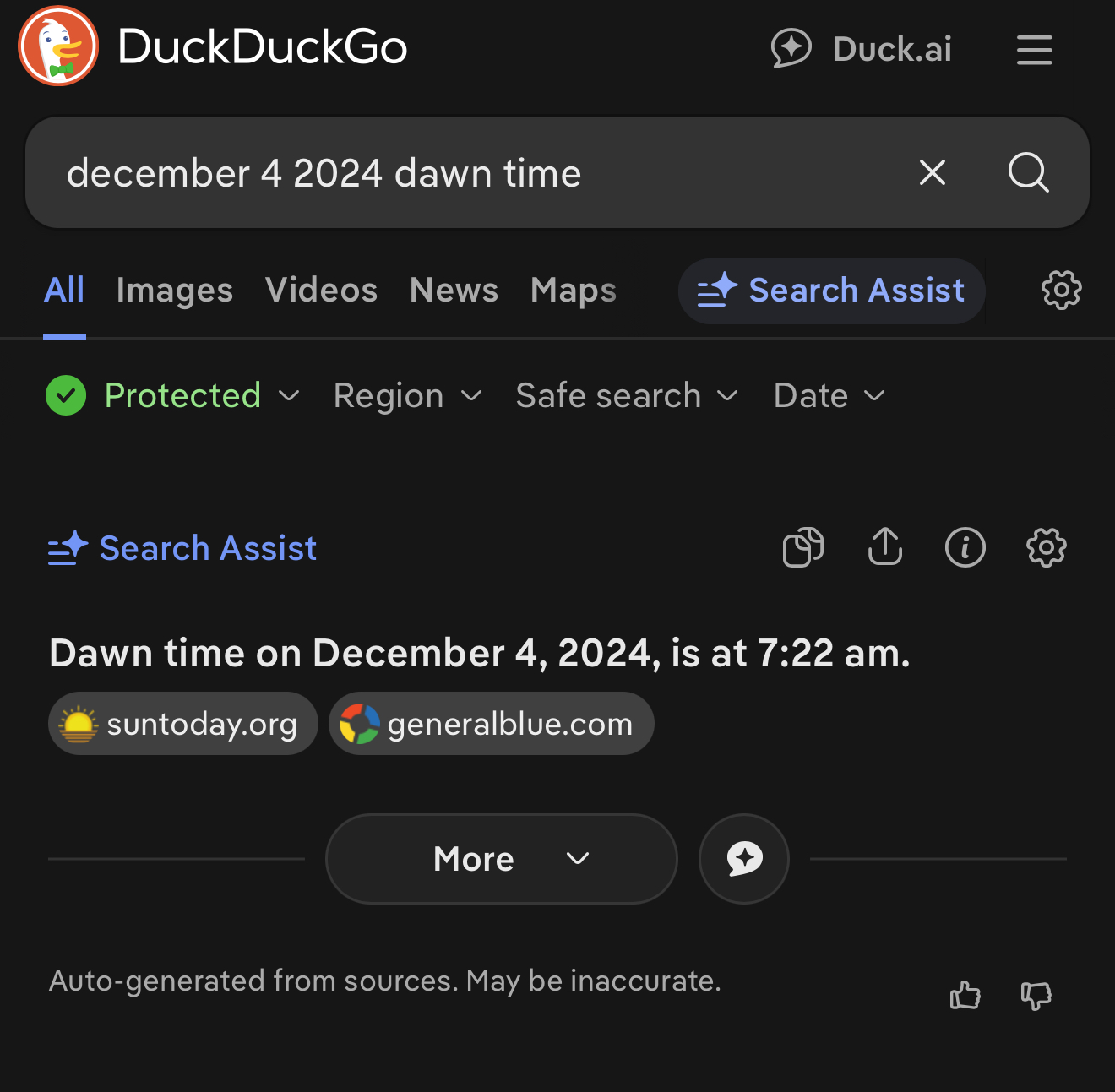The image size is (1115, 1092).
Task: Give thumbs down feedback
Action: click(1036, 996)
